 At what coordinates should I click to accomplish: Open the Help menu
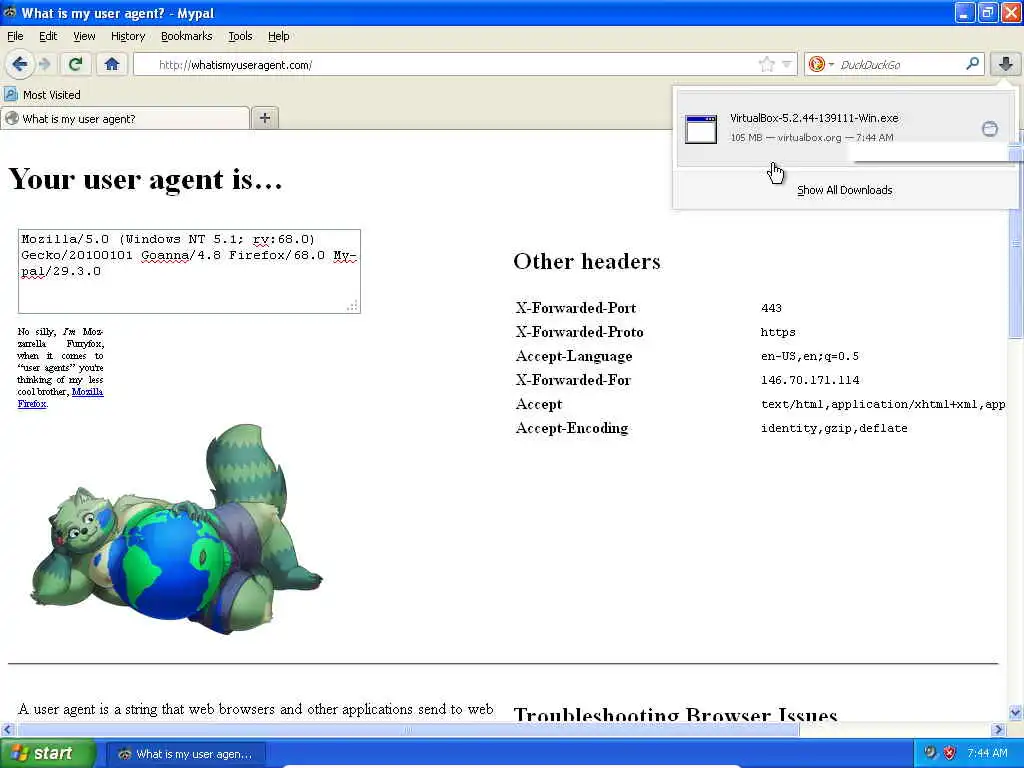click(x=278, y=36)
